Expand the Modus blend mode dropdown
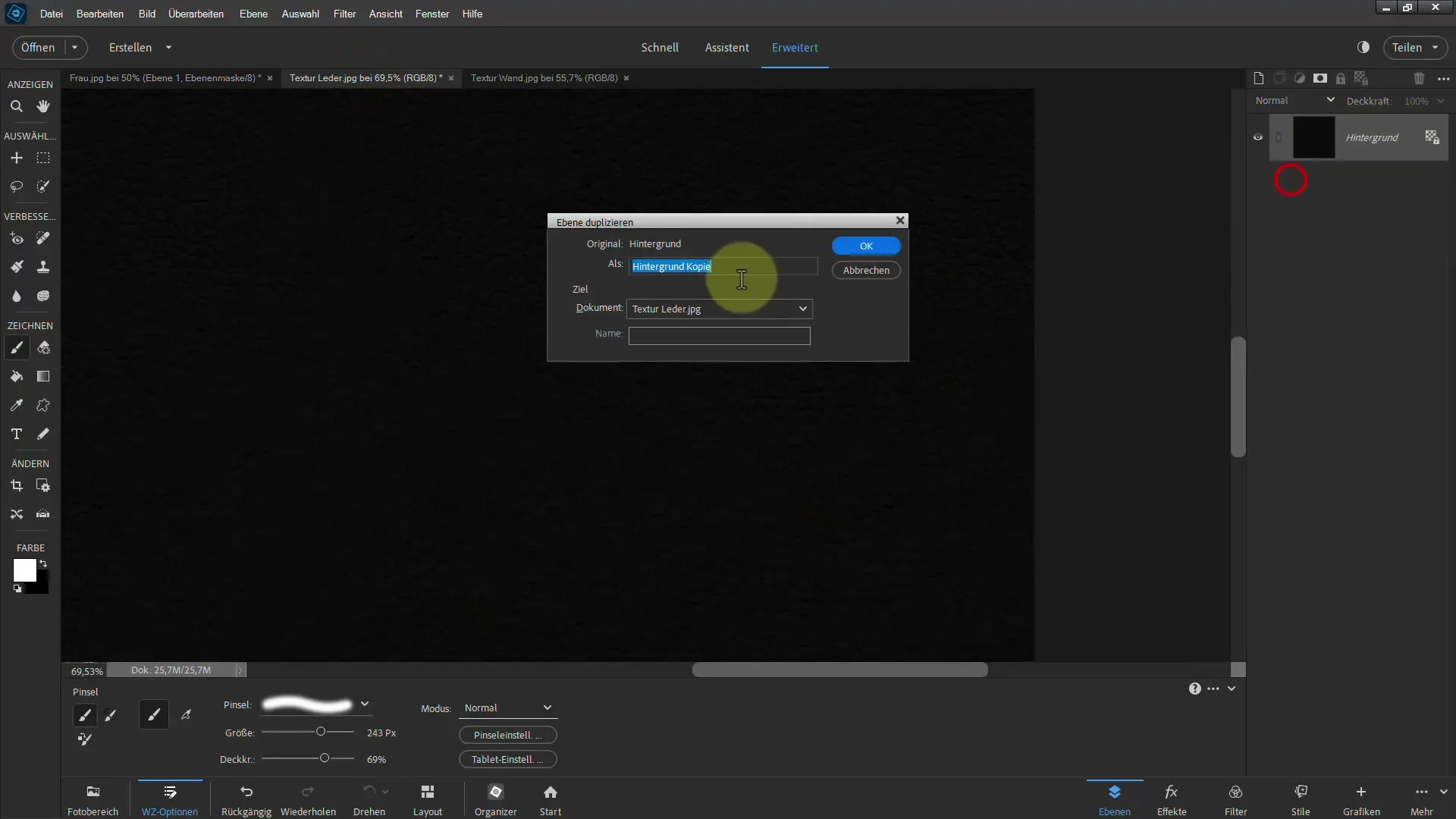The height and width of the screenshot is (819, 1456). [x=547, y=707]
